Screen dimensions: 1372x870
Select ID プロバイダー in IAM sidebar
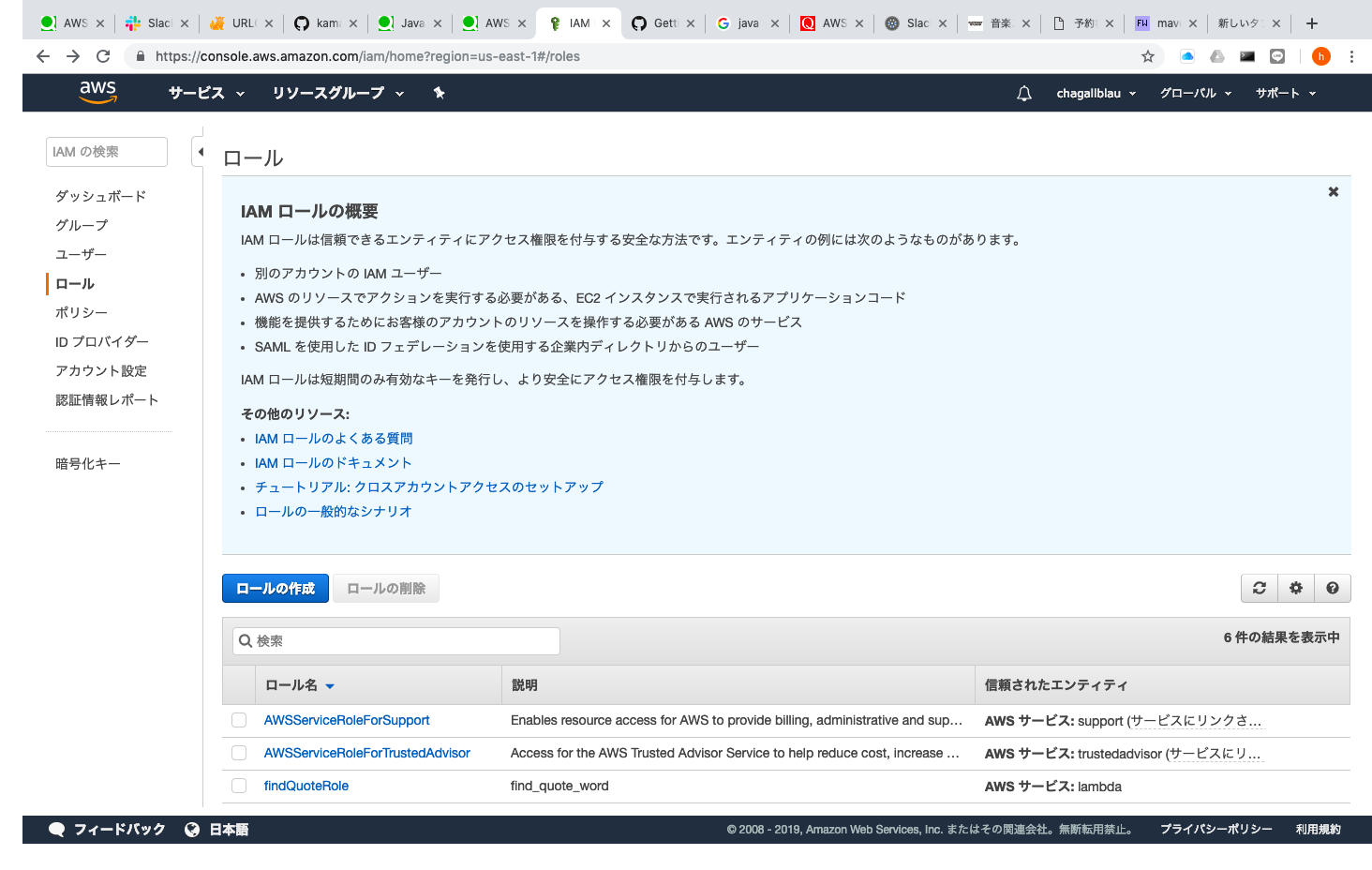pyautogui.click(x=102, y=341)
